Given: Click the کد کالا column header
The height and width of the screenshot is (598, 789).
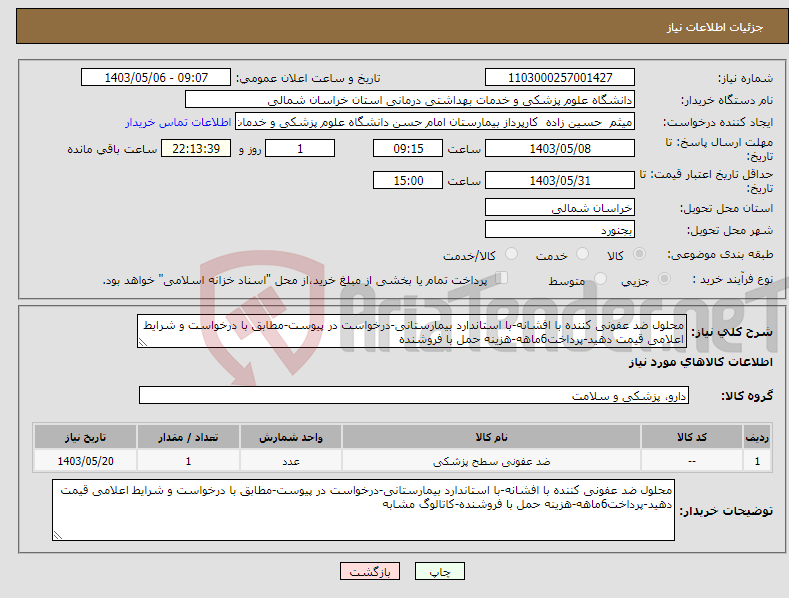Looking at the screenshot, I should [x=691, y=437].
